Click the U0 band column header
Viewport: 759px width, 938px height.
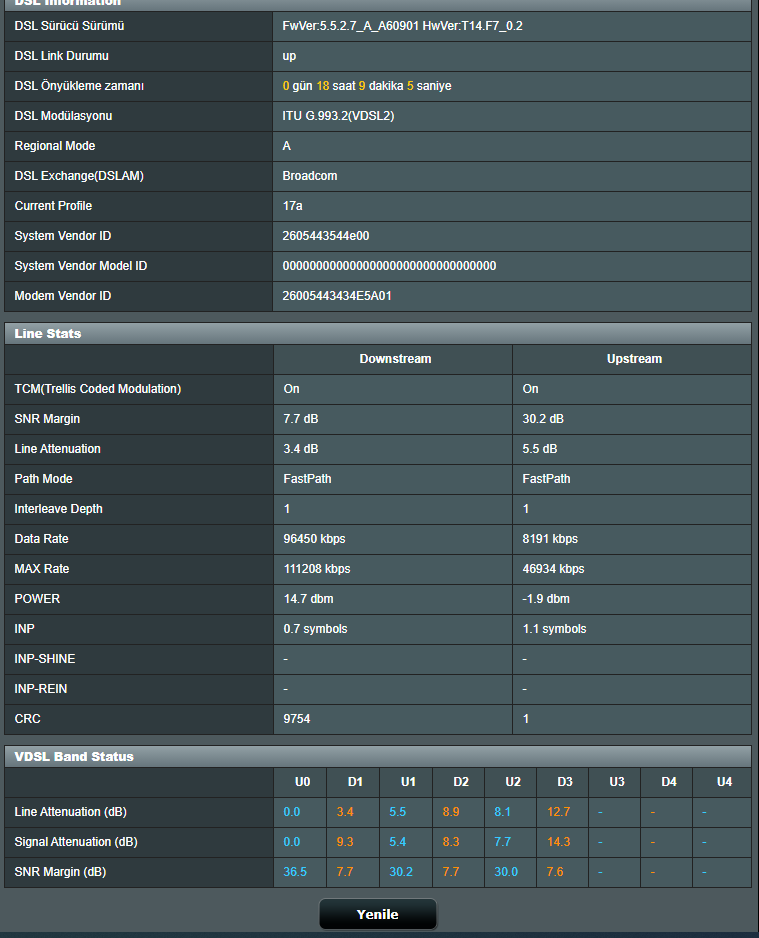[302, 782]
